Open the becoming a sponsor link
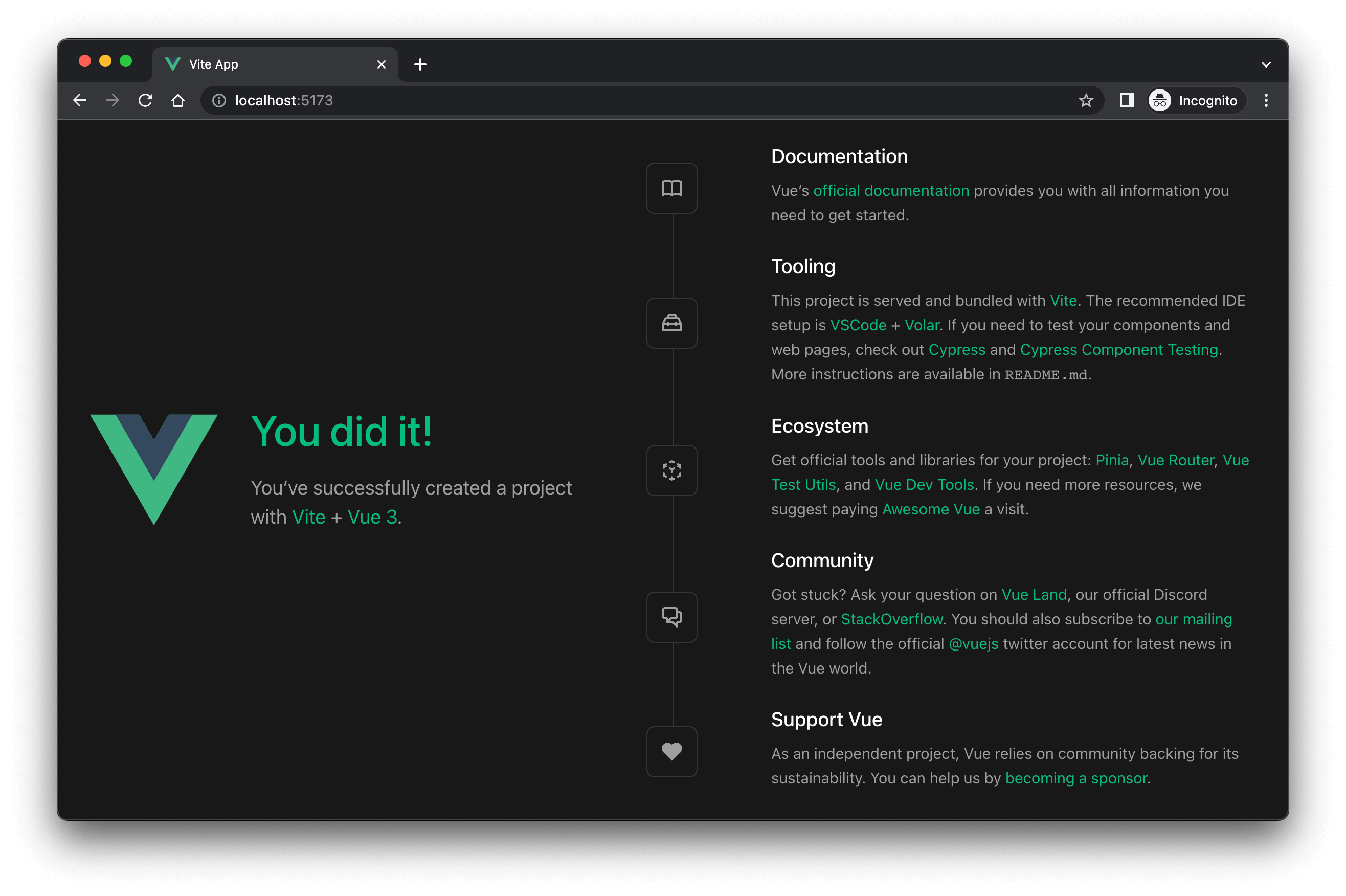This screenshot has height=896, width=1346. pos(1076,778)
